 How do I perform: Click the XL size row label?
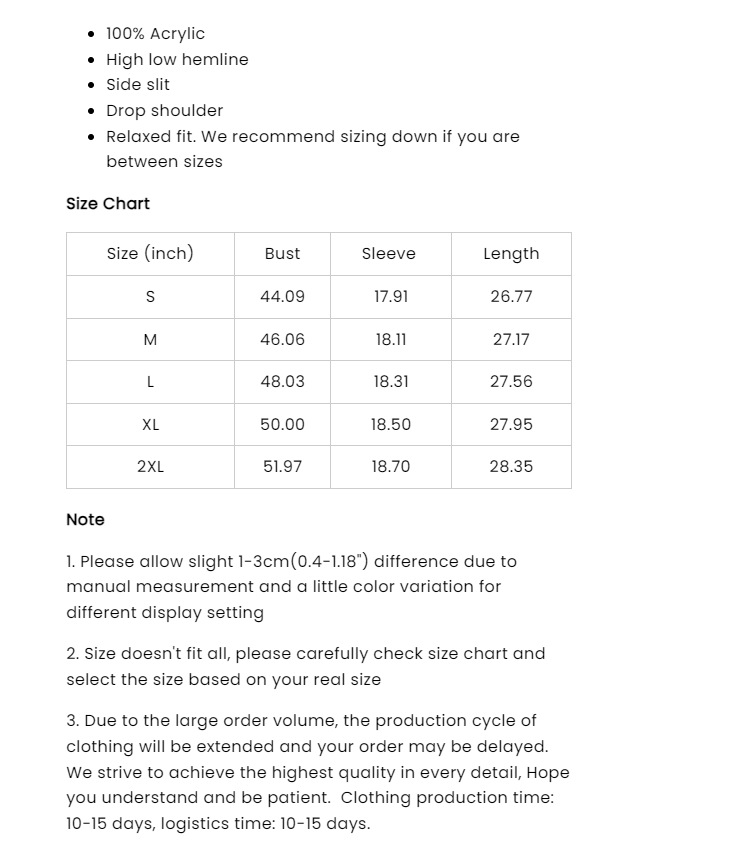[x=150, y=425]
